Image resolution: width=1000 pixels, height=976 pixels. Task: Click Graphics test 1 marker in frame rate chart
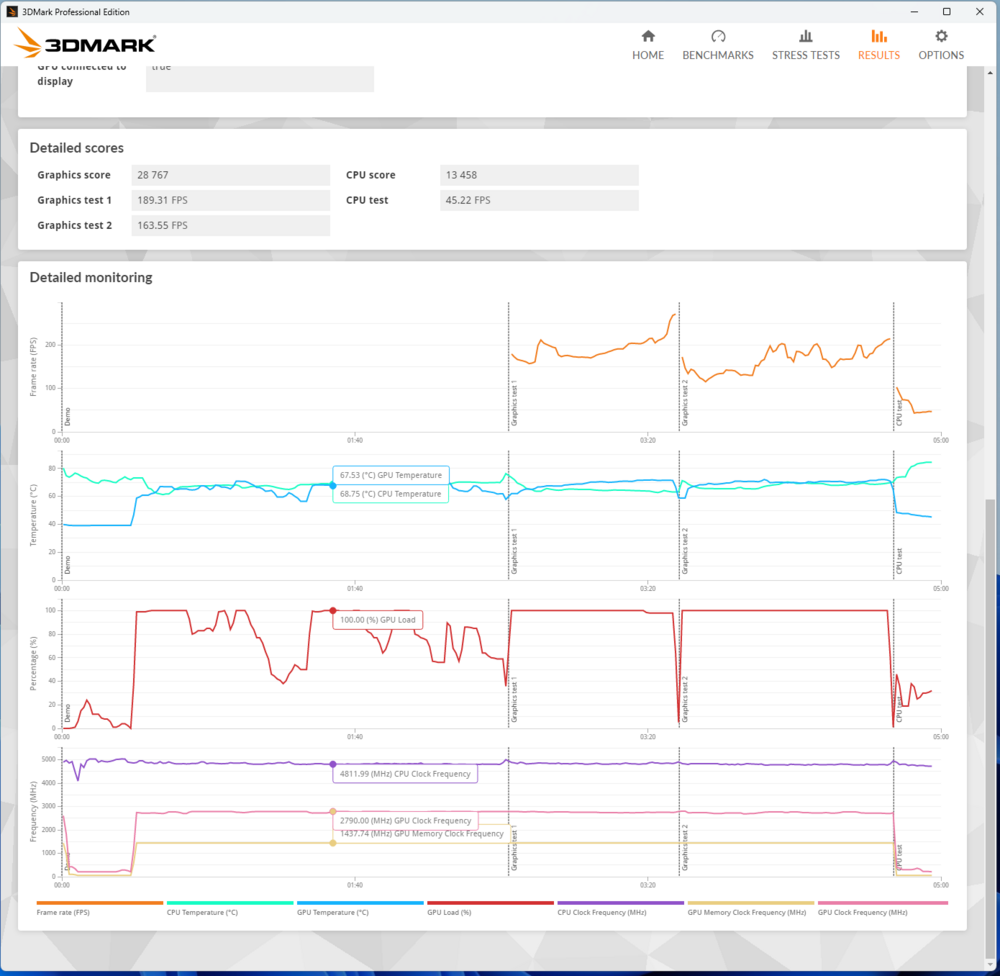click(514, 404)
